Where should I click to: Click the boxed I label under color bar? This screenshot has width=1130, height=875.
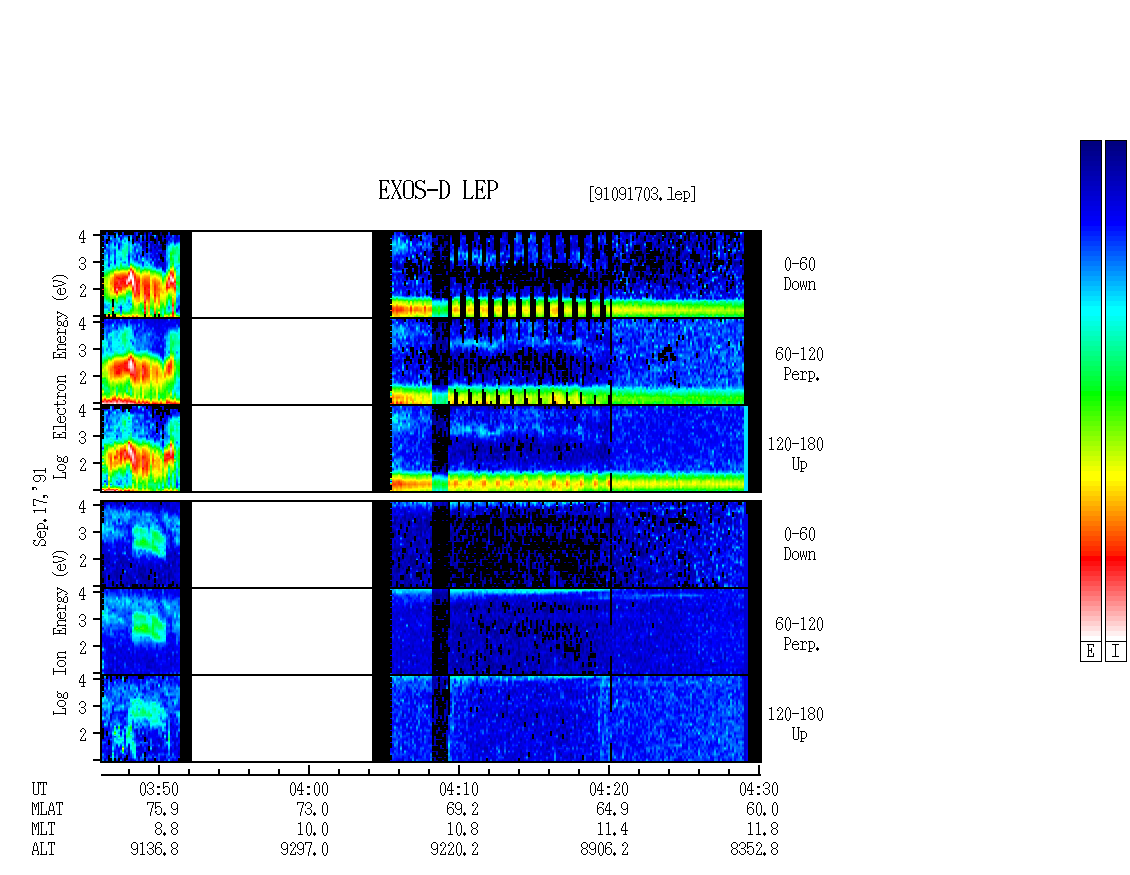pyautogui.click(x=1116, y=652)
